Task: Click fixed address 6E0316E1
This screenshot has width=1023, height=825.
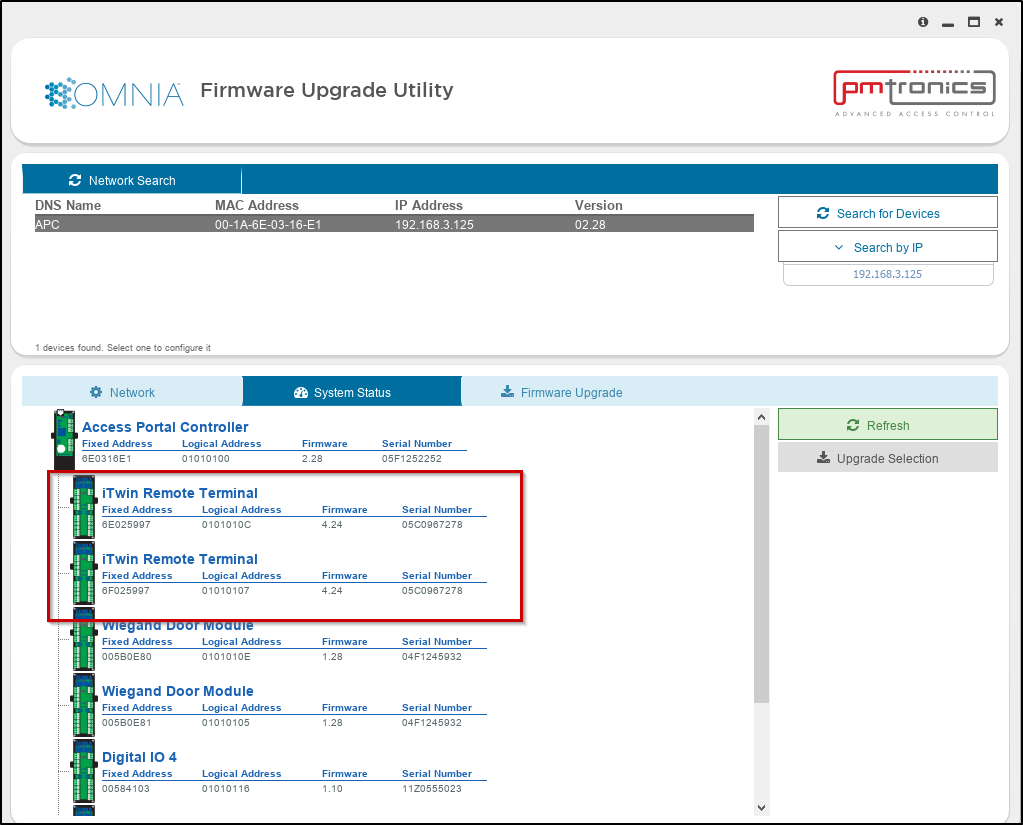Action: (106, 458)
